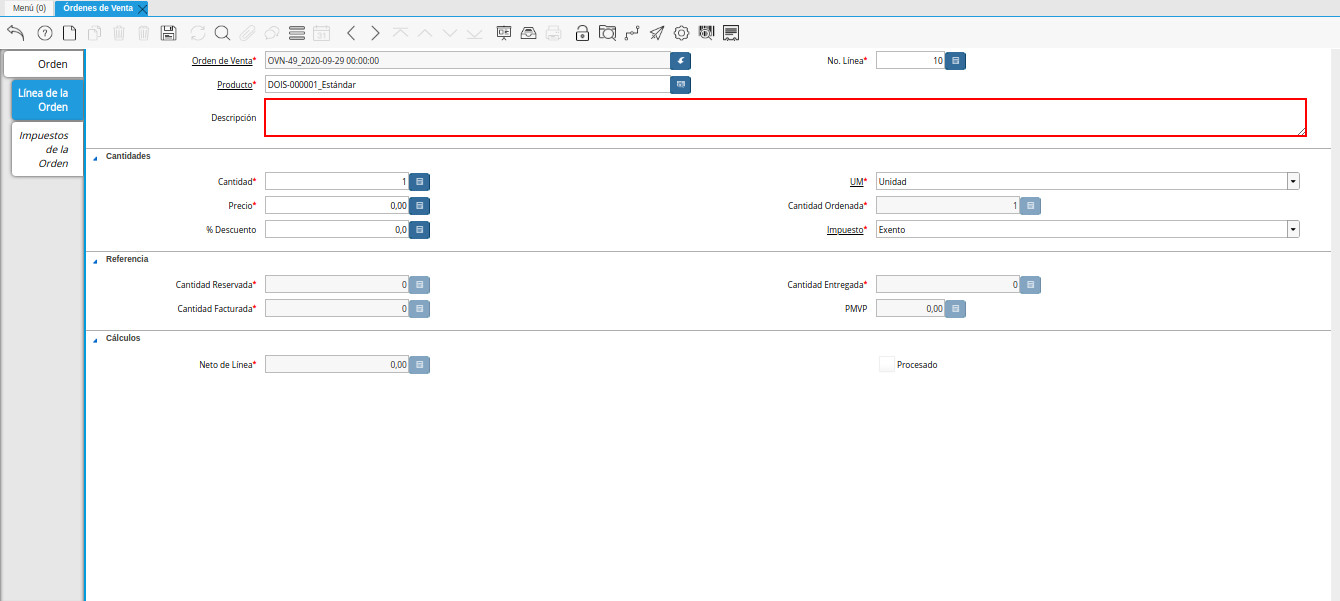1340x601 pixels.
Task: Click the calendar history icon
Action: click(x=321, y=33)
